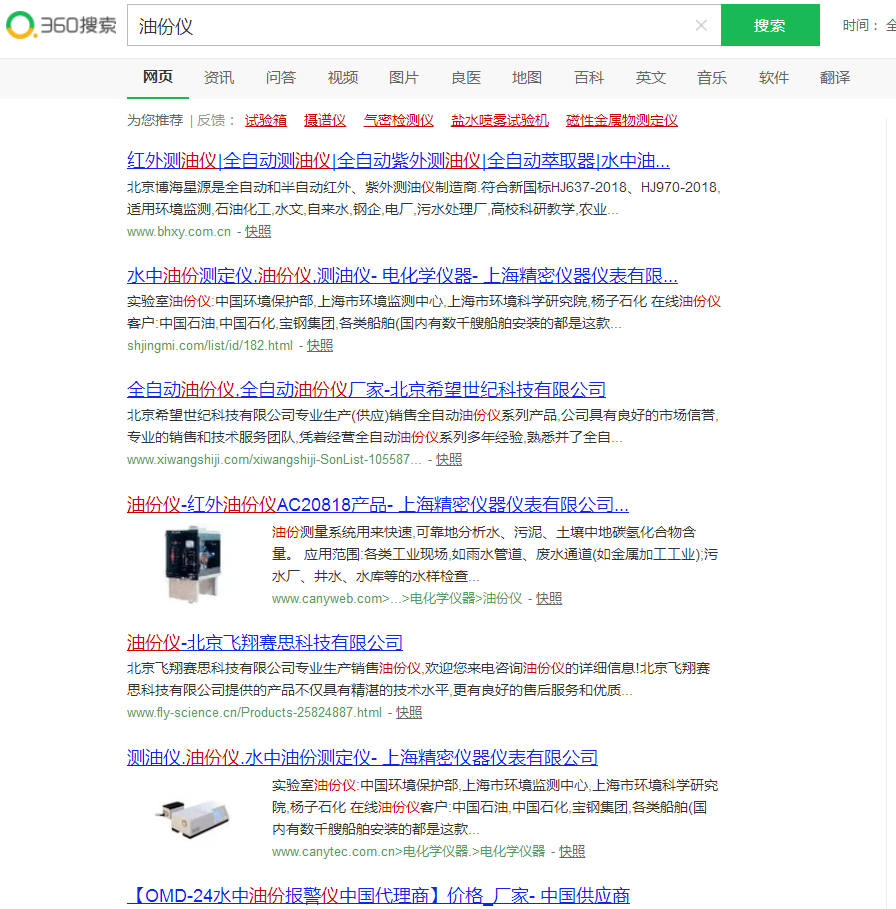The height and width of the screenshot is (909, 896).
Task: Clear the search box with the X icon
Action: pos(701,26)
